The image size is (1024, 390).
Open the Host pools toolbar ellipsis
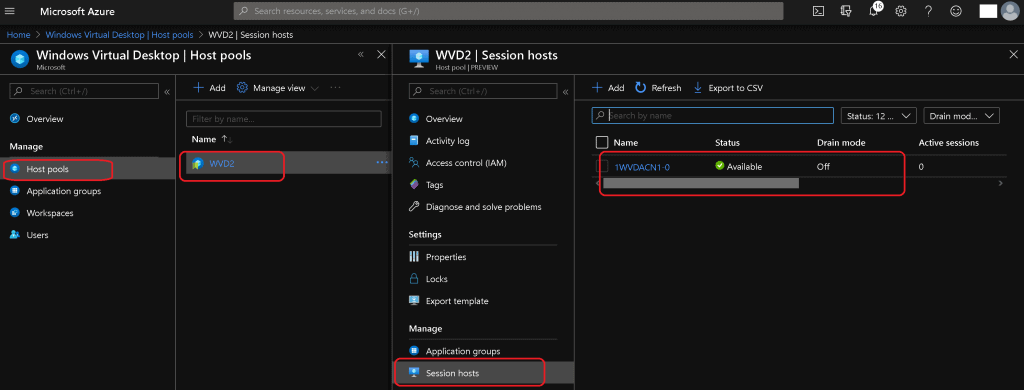click(335, 88)
